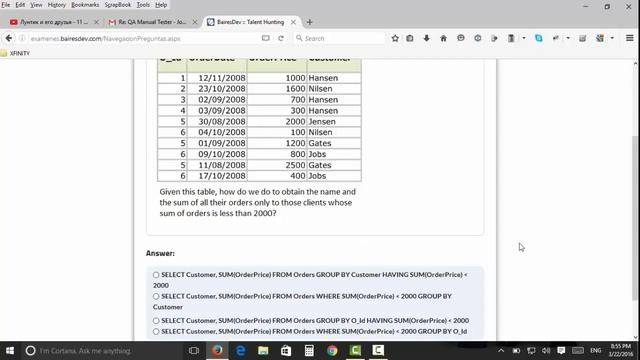
Task: Open new tab with plus button
Action: 309,22
